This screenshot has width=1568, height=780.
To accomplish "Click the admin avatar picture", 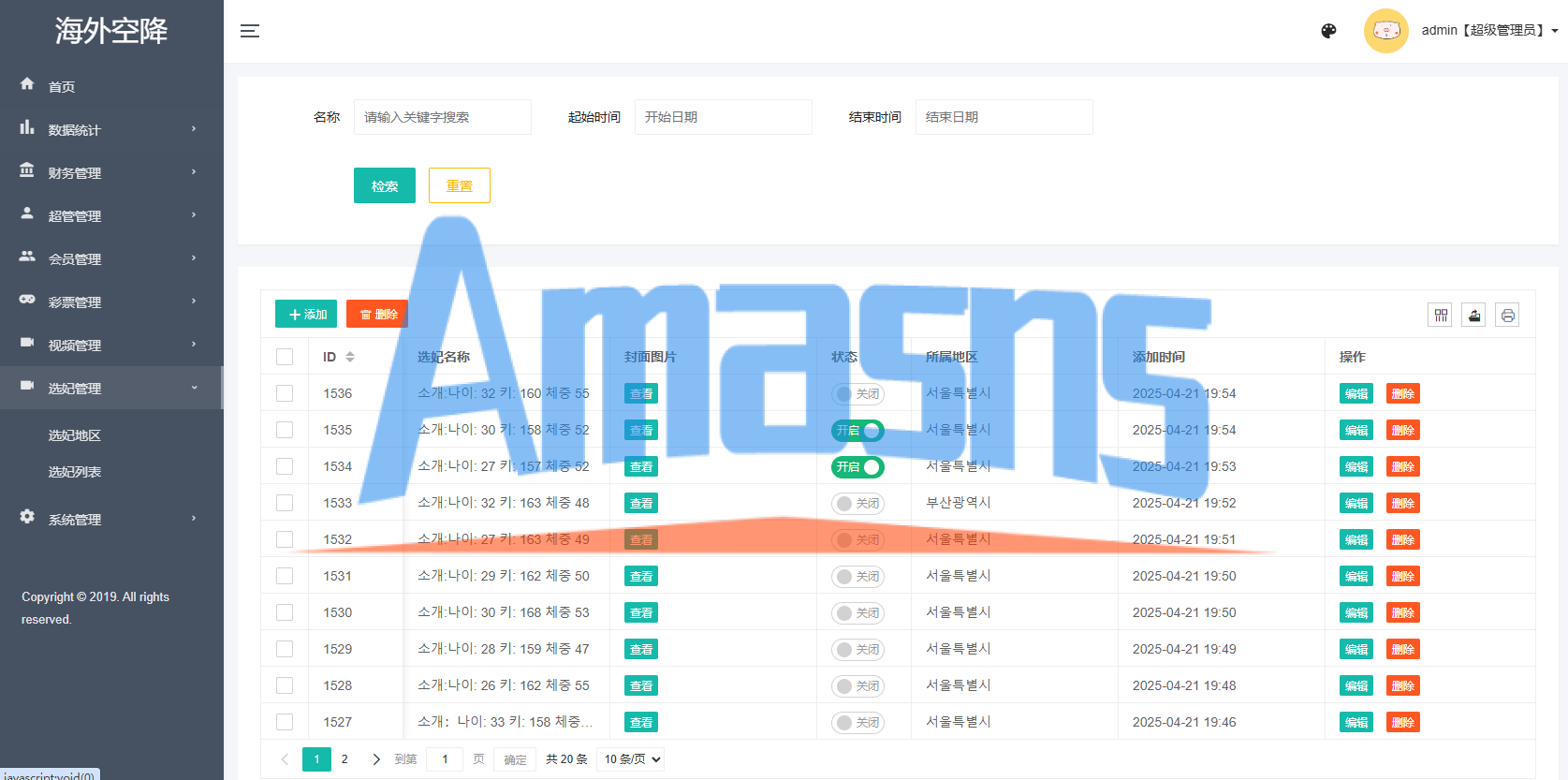I will 1386,31.
